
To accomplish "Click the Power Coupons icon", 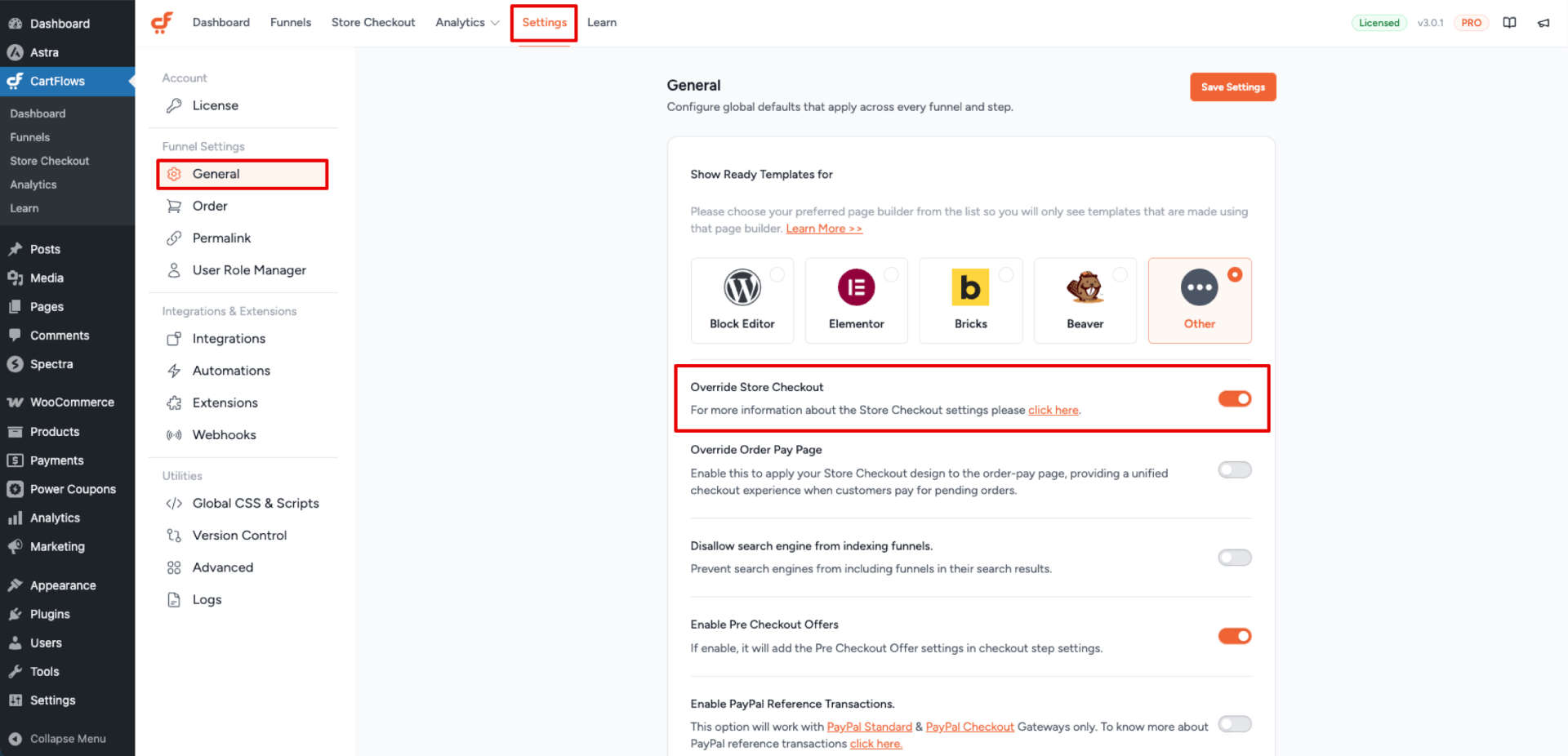I will tap(15, 489).
